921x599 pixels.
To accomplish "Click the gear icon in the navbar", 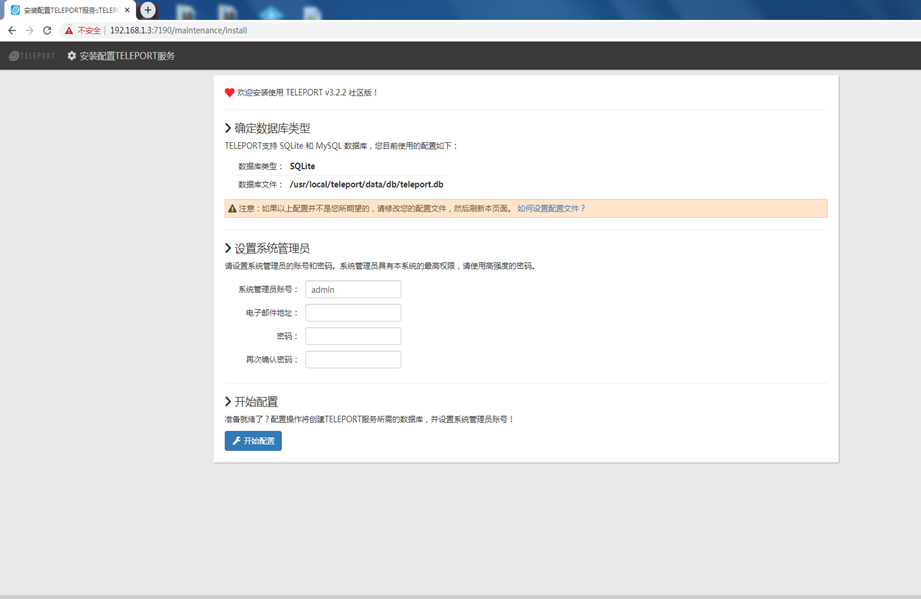I will 72,56.
